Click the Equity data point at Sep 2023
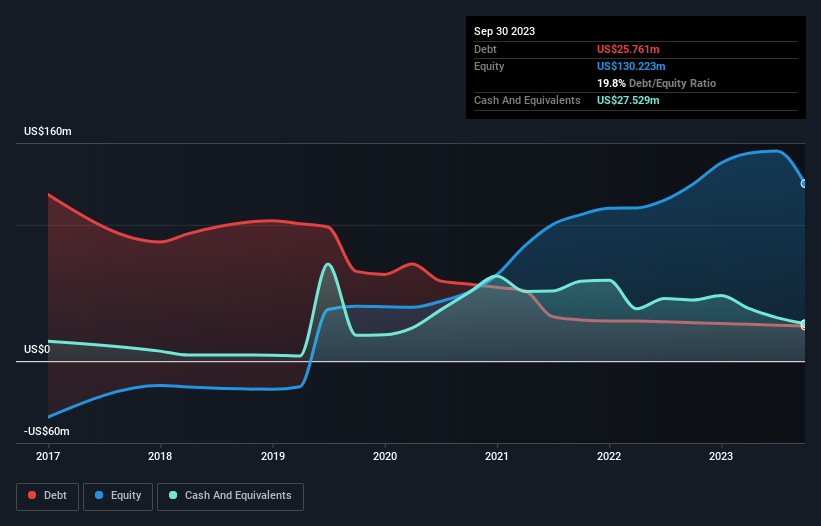Viewport: 821px width, 526px height. pyautogui.click(x=804, y=184)
